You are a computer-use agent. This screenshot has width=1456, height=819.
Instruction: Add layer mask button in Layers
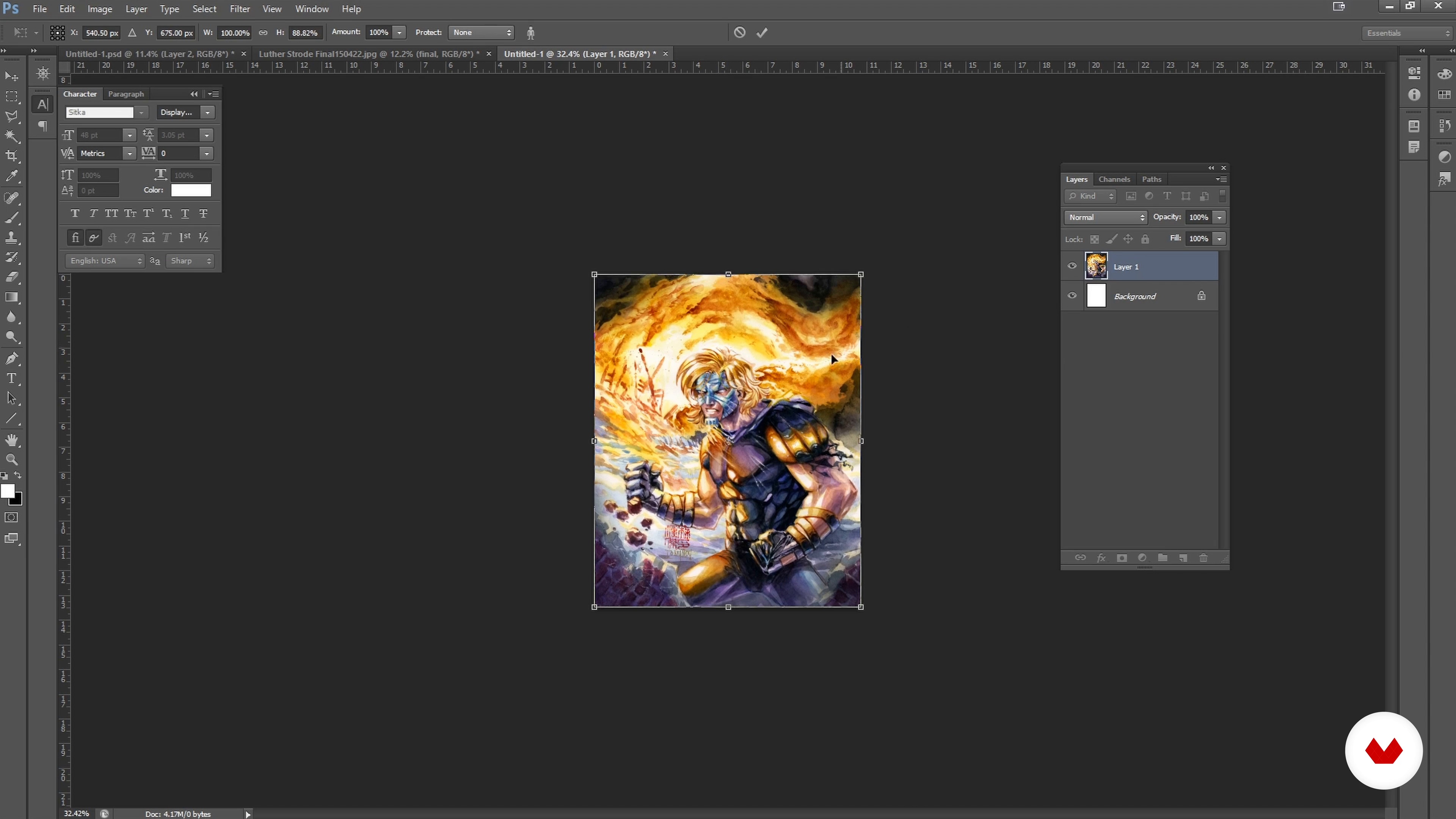[x=1122, y=558]
